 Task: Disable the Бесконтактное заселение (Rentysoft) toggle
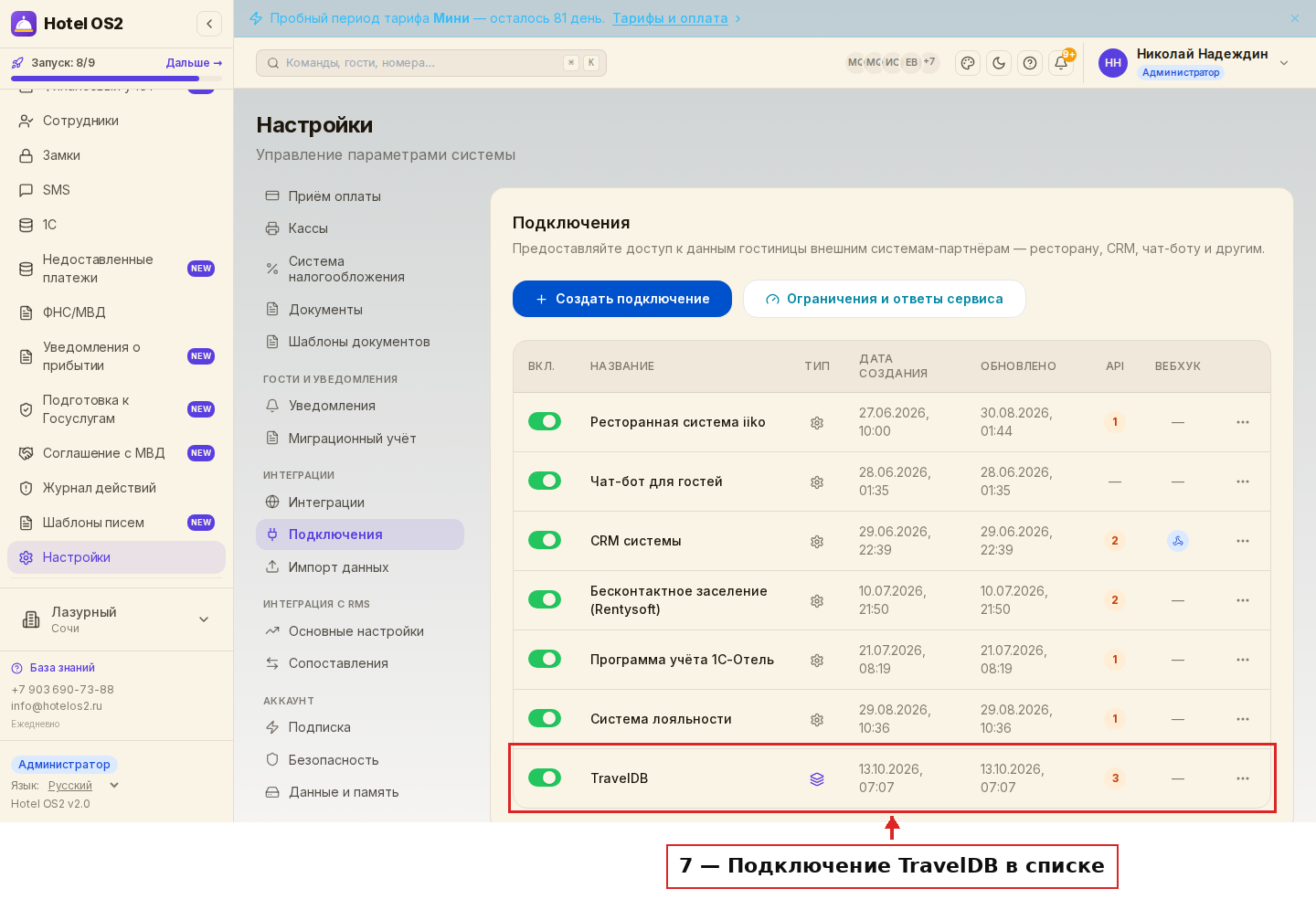coord(545,599)
